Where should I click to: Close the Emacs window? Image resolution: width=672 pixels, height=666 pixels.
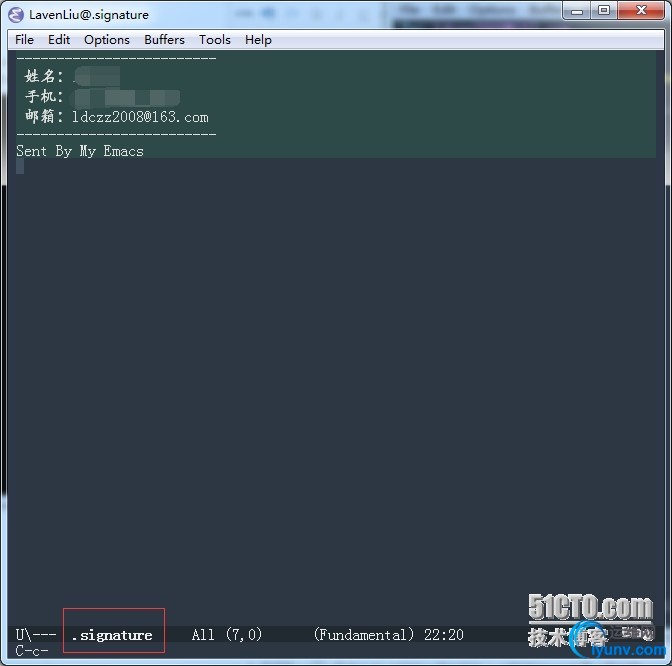click(x=641, y=11)
